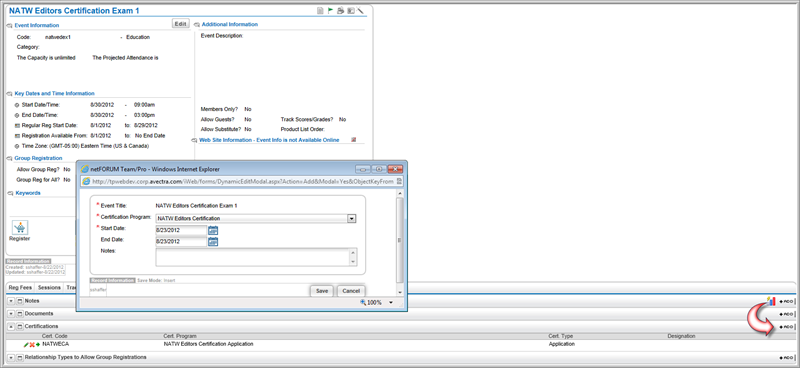
Task: Click the ADD icon on the Notes bar
Action: pyautogui.click(x=786, y=302)
